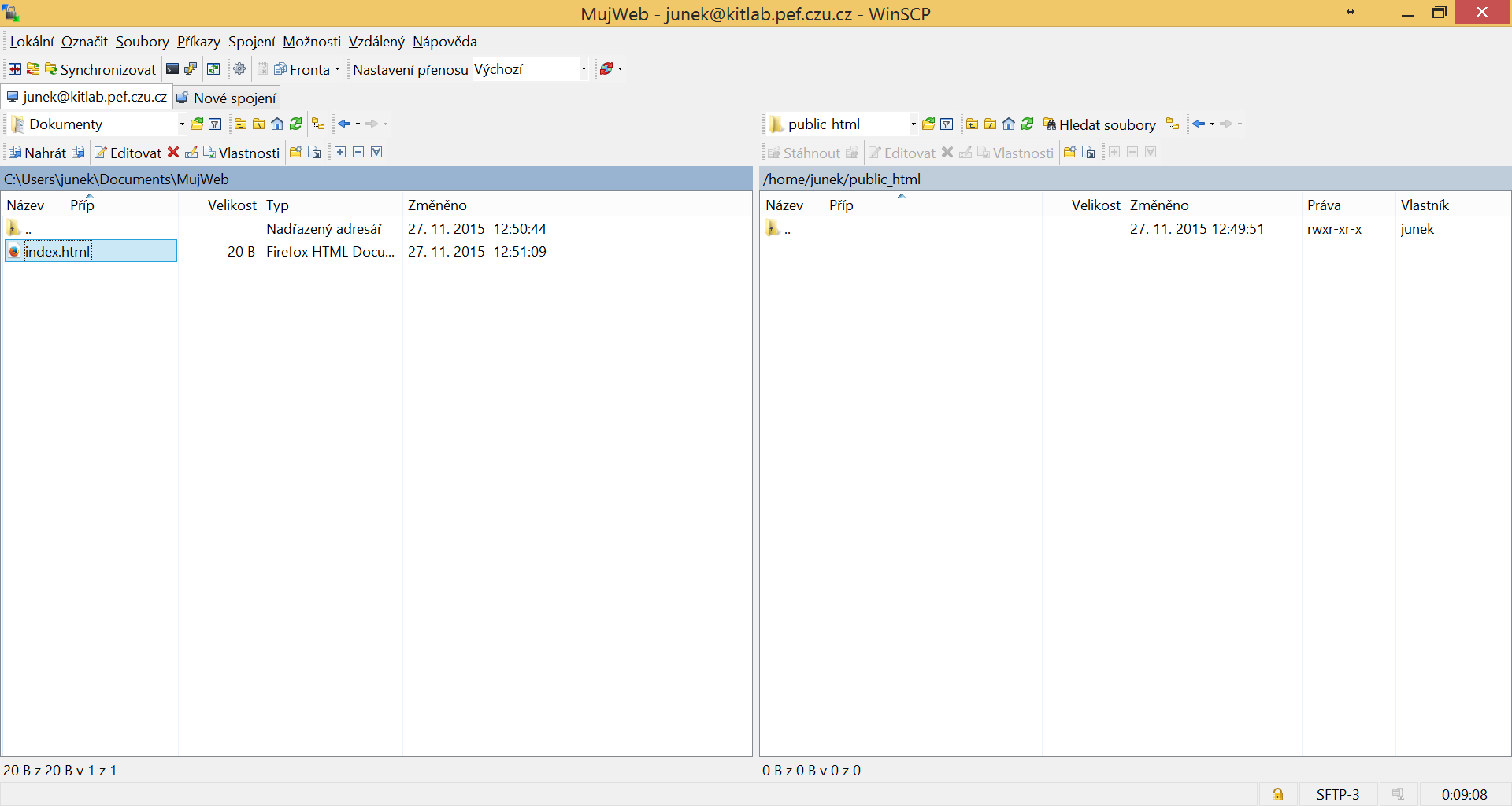Open the local panel file filter icon
Image resolution: width=1512 pixels, height=806 pixels.
click(215, 124)
